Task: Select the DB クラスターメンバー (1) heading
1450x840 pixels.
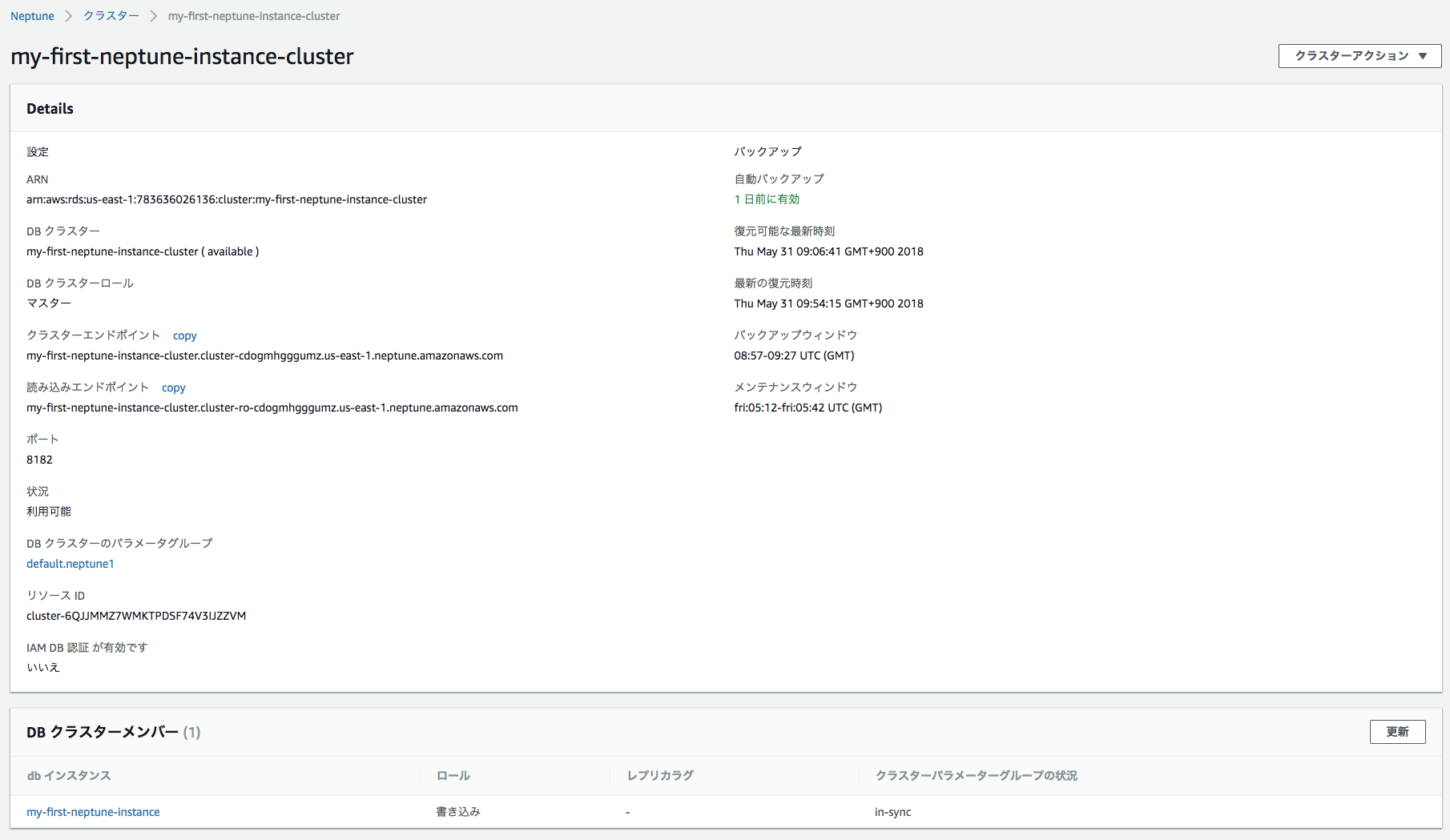Action: tap(113, 732)
